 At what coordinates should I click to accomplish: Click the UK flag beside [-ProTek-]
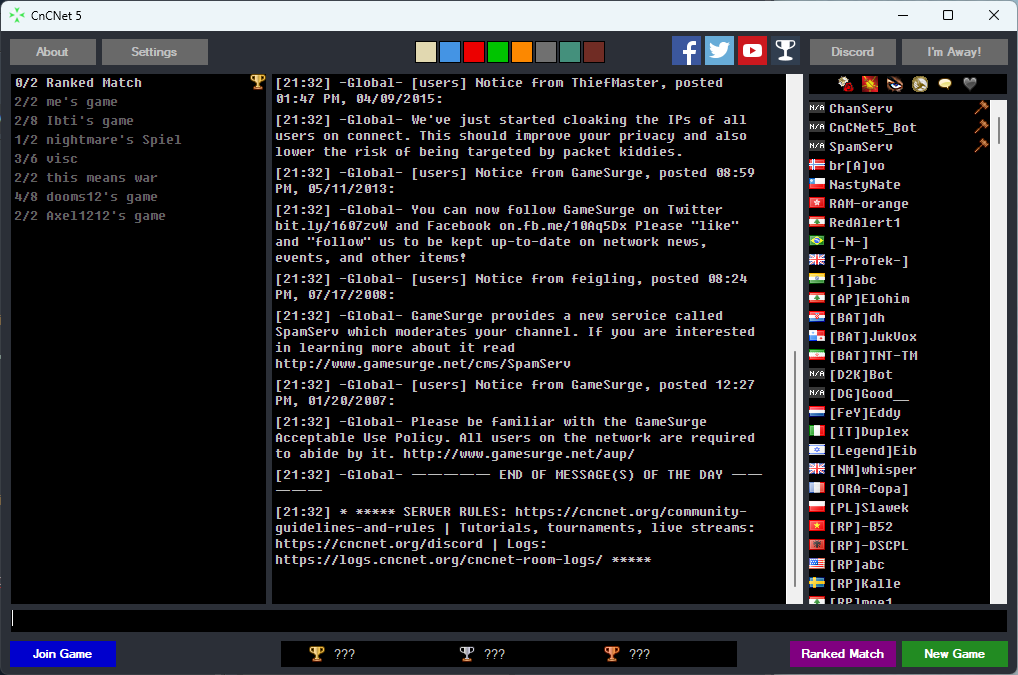(817, 260)
